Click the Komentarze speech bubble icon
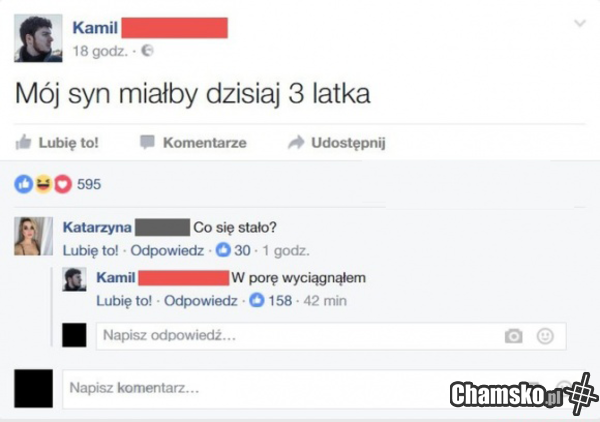The image size is (600, 422). click(147, 142)
